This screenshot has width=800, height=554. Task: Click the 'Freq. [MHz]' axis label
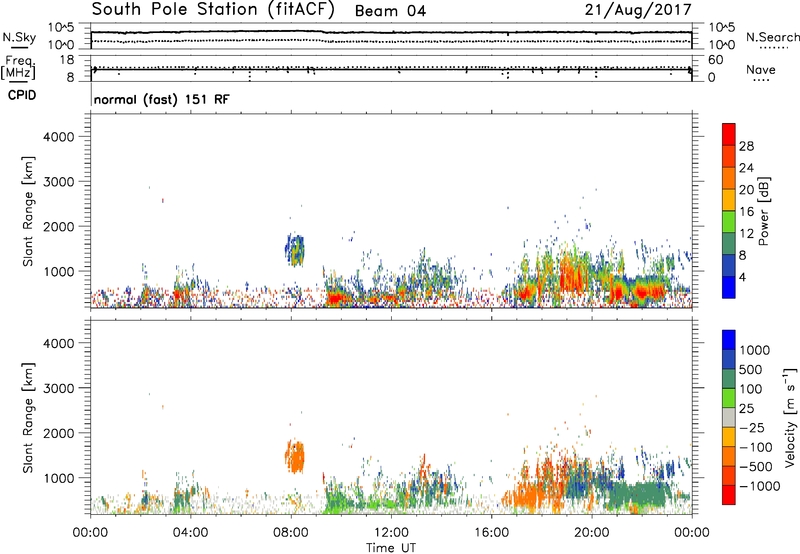click(x=18, y=68)
